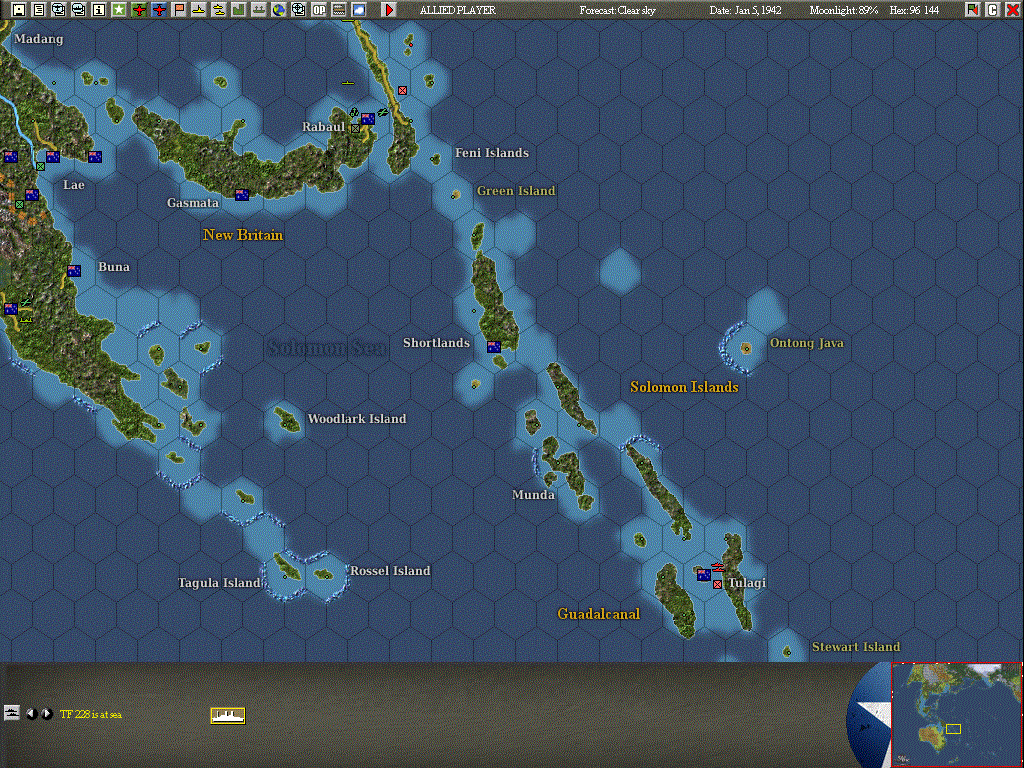Click the single yellow ship silhouette icon
Viewport: 1024px width, 768px height.
(x=199, y=9)
